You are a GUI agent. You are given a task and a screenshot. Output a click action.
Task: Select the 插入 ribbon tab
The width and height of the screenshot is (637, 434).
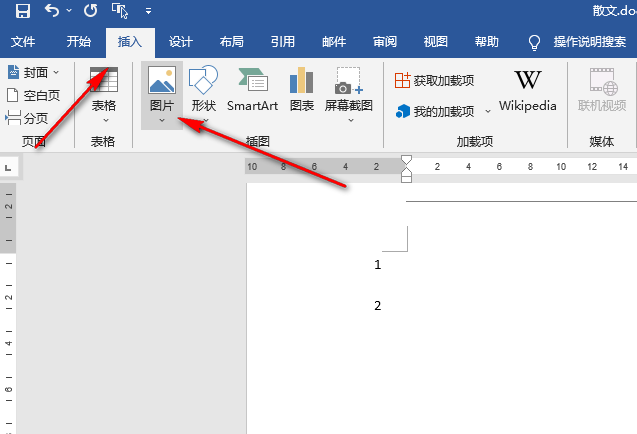130,42
